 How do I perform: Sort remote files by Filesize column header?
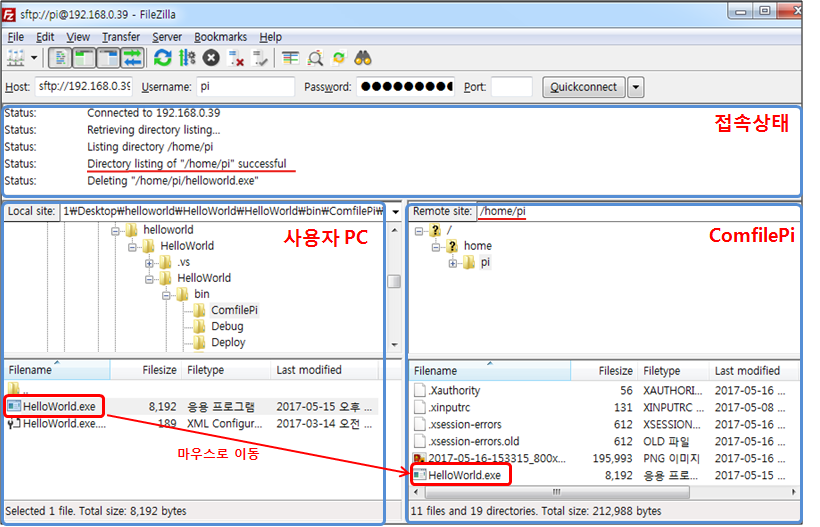pyautogui.click(x=616, y=371)
